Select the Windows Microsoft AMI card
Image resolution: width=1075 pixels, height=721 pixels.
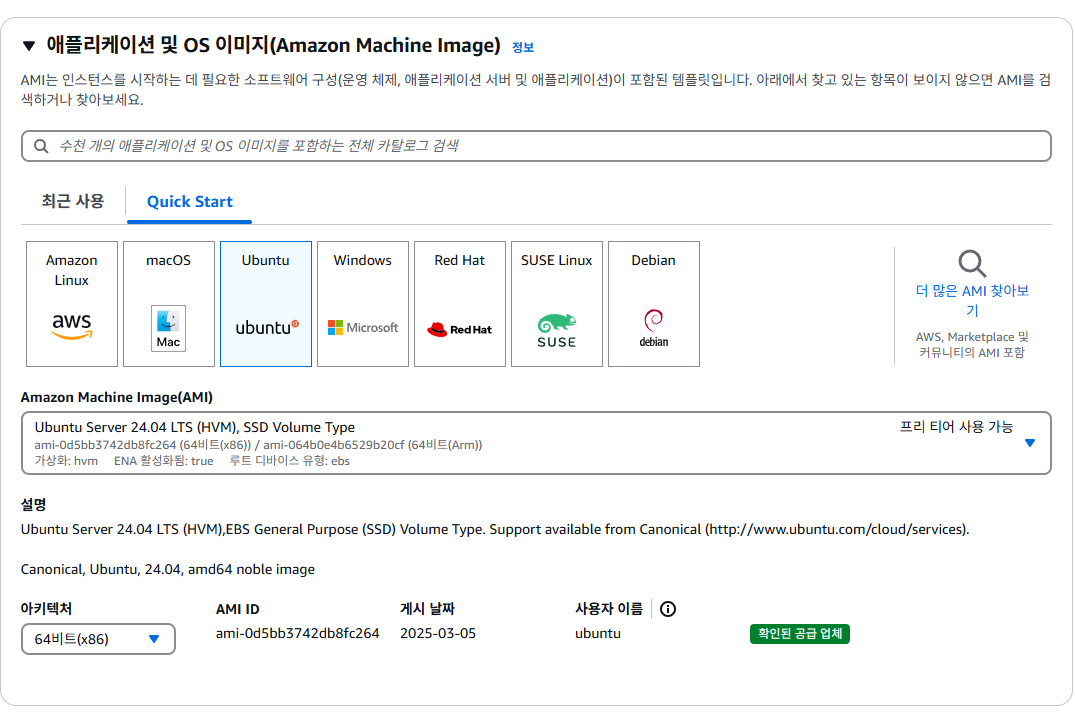[363, 304]
